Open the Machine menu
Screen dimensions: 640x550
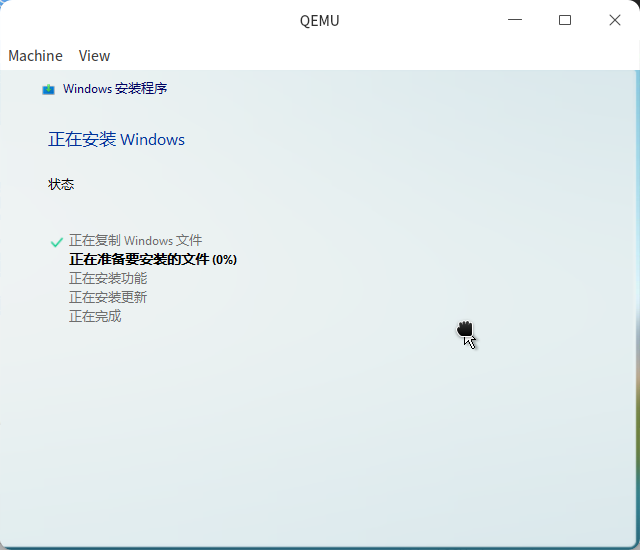point(36,56)
